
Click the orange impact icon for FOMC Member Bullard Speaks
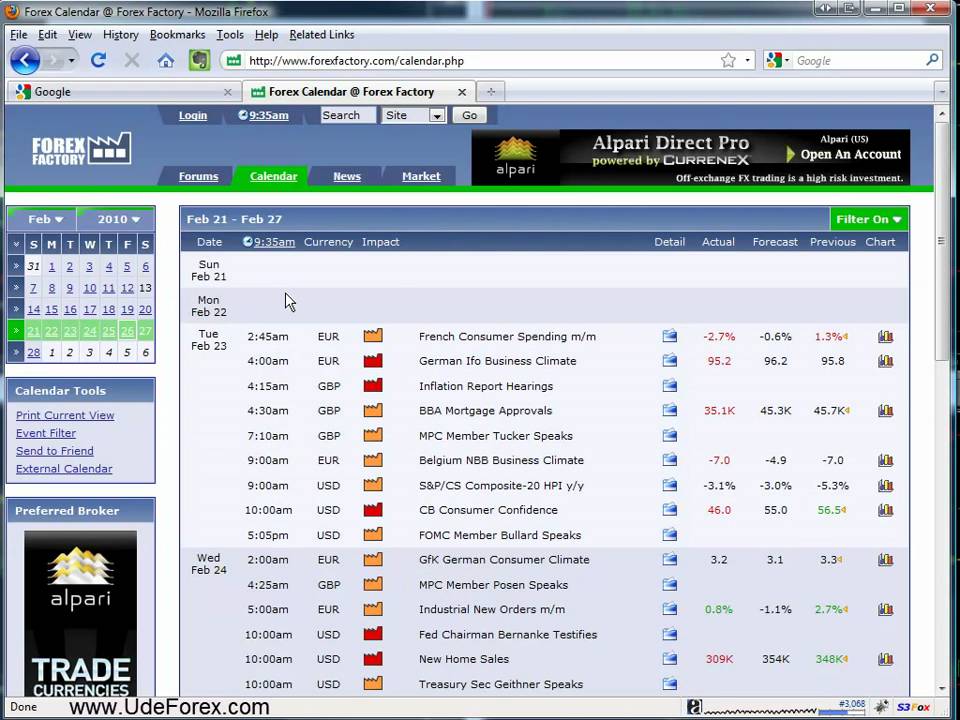(x=373, y=534)
